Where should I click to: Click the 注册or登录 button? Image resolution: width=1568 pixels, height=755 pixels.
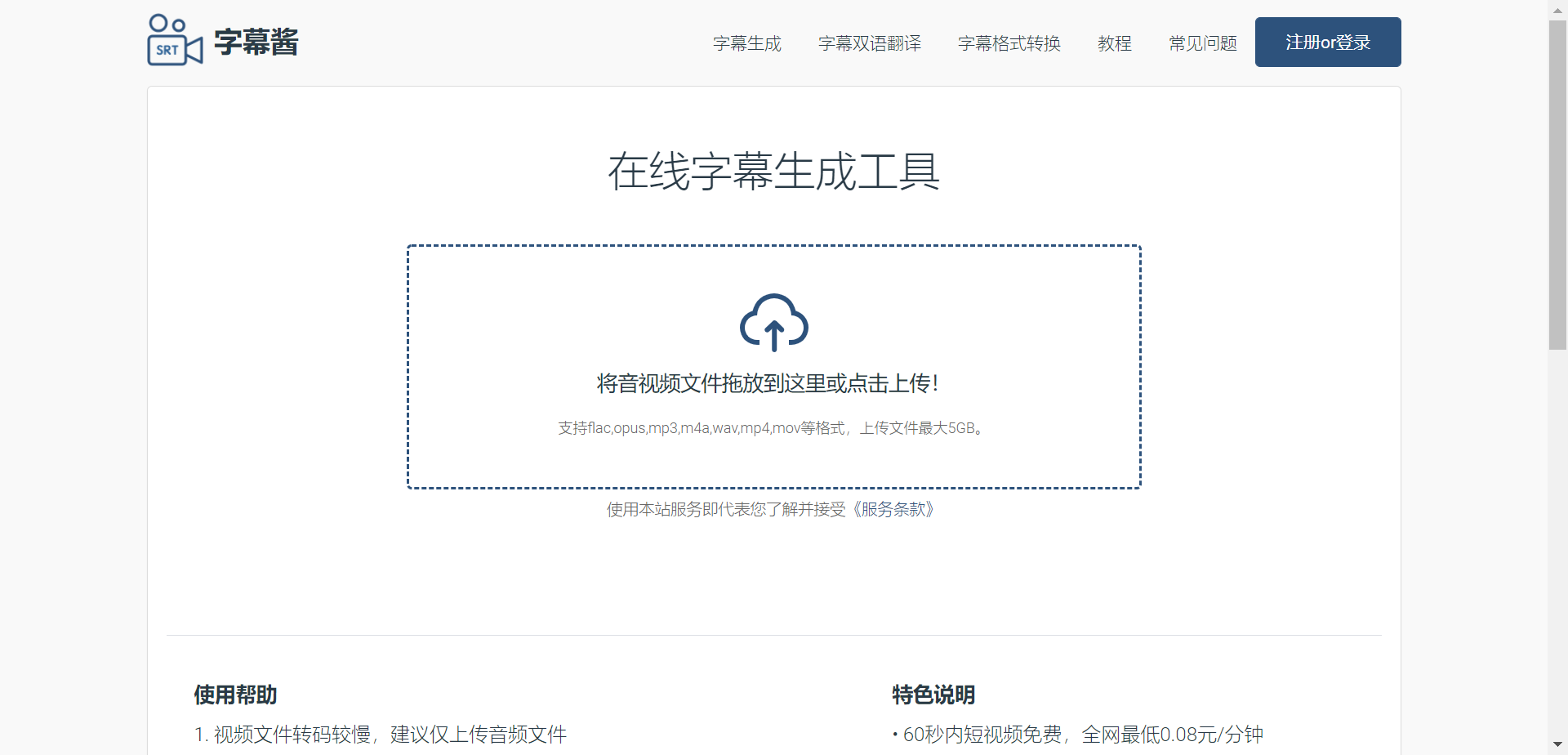[x=1328, y=42]
